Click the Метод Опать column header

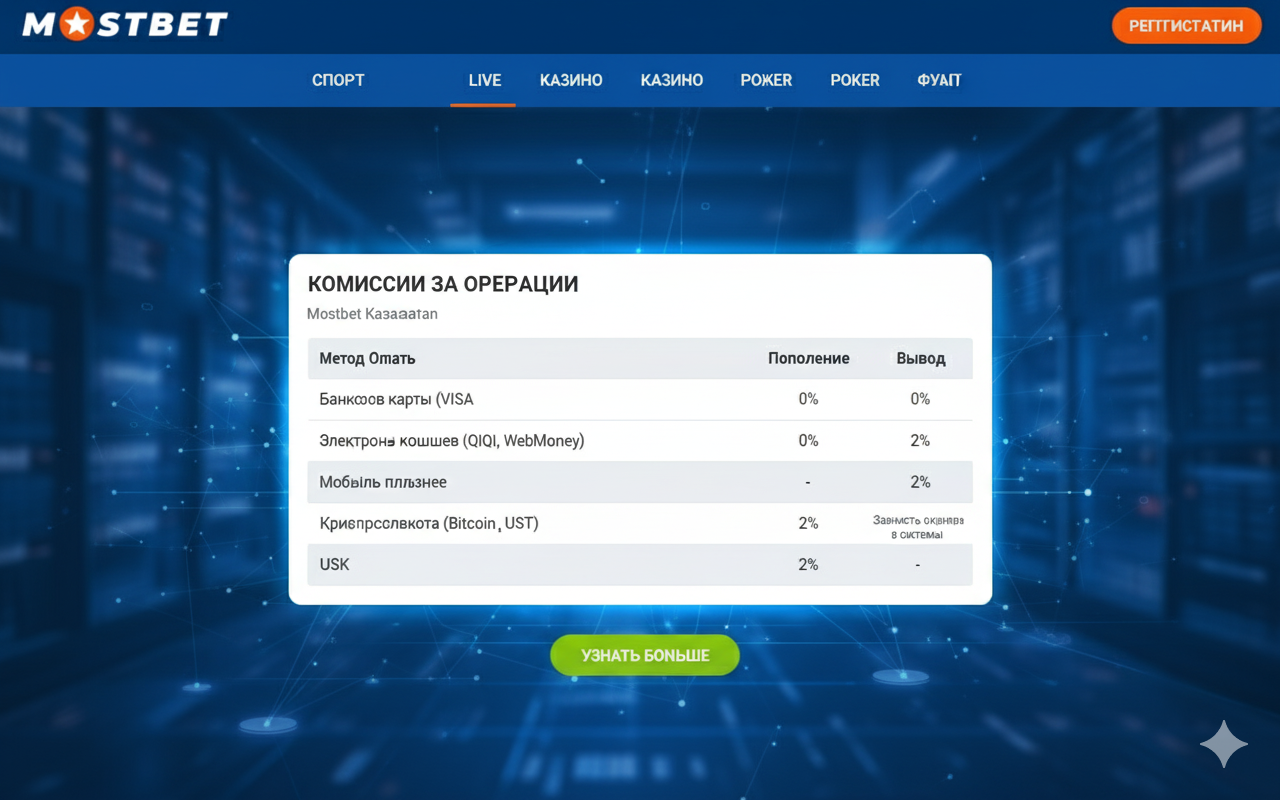pyautogui.click(x=367, y=358)
